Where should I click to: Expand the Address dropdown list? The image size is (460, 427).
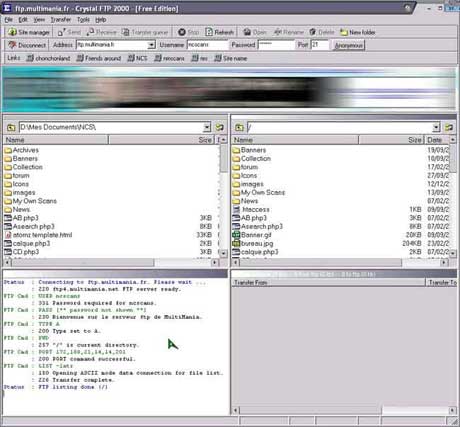[151, 45]
